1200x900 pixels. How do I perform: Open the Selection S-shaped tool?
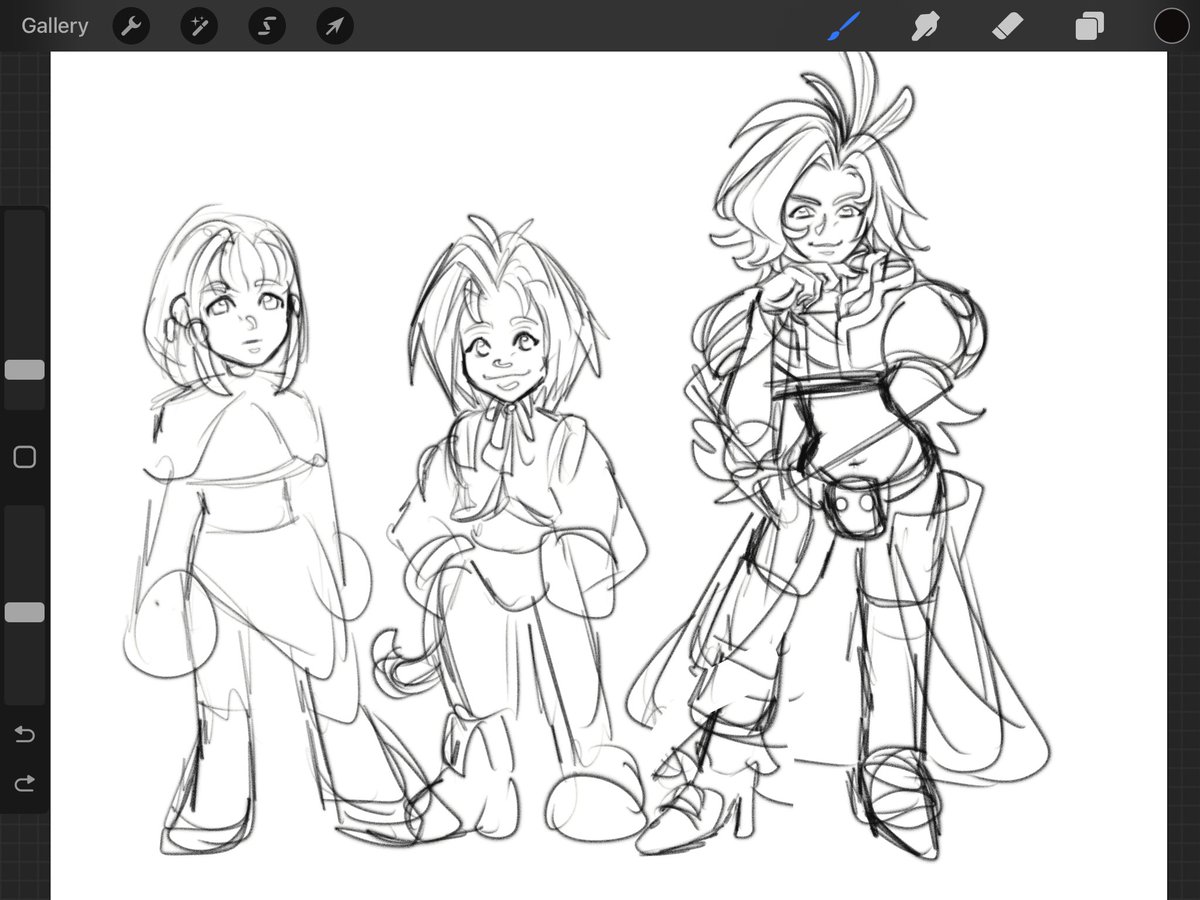coord(267,26)
